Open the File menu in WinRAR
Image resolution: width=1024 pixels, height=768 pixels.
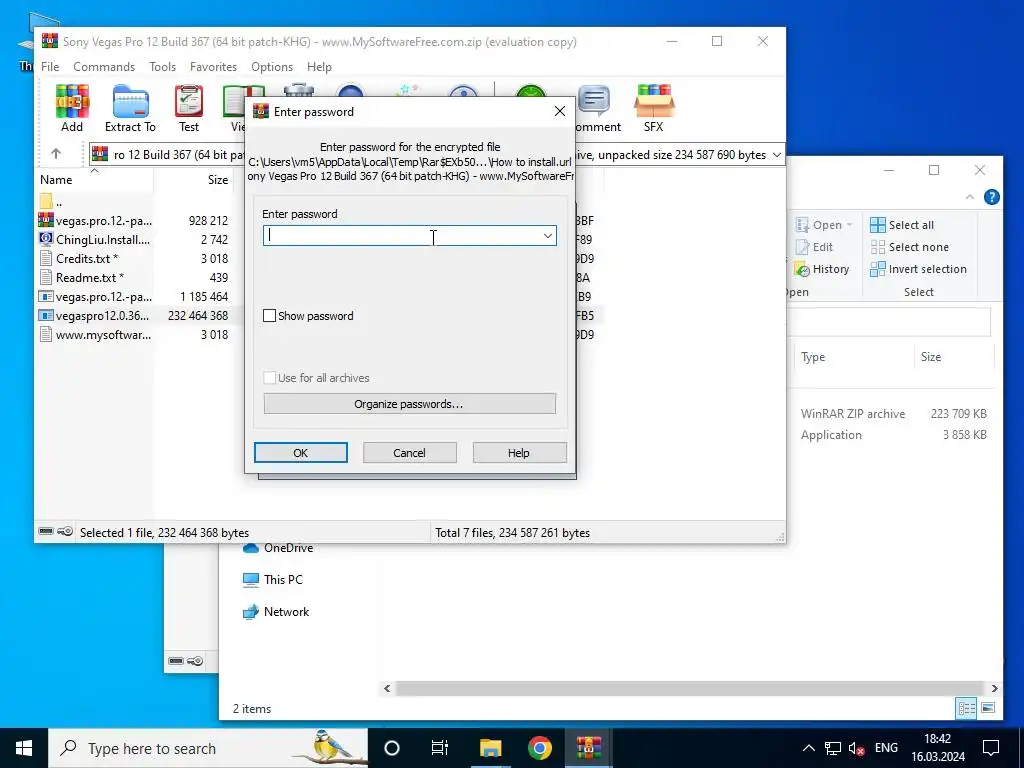50,67
